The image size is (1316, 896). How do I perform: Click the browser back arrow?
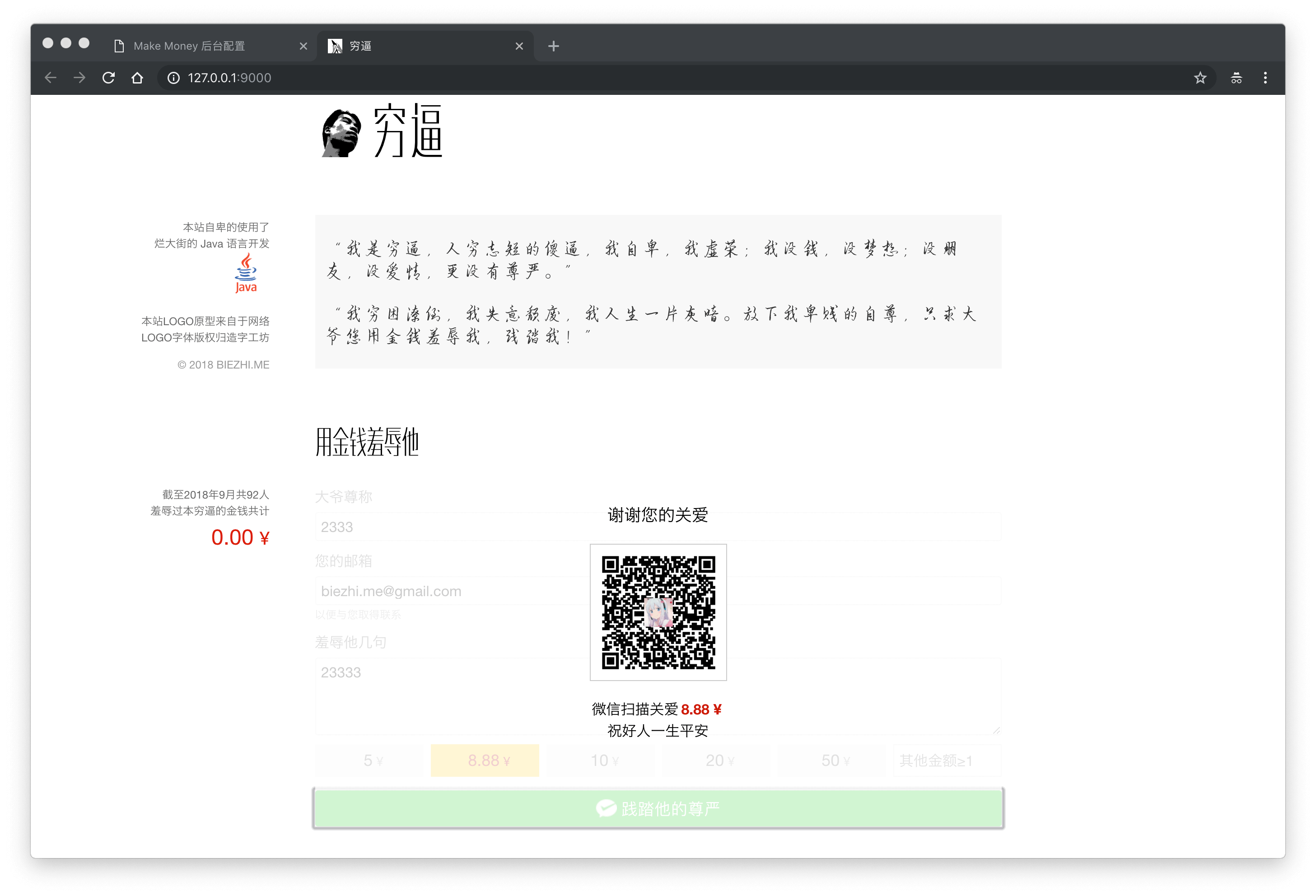(x=51, y=78)
